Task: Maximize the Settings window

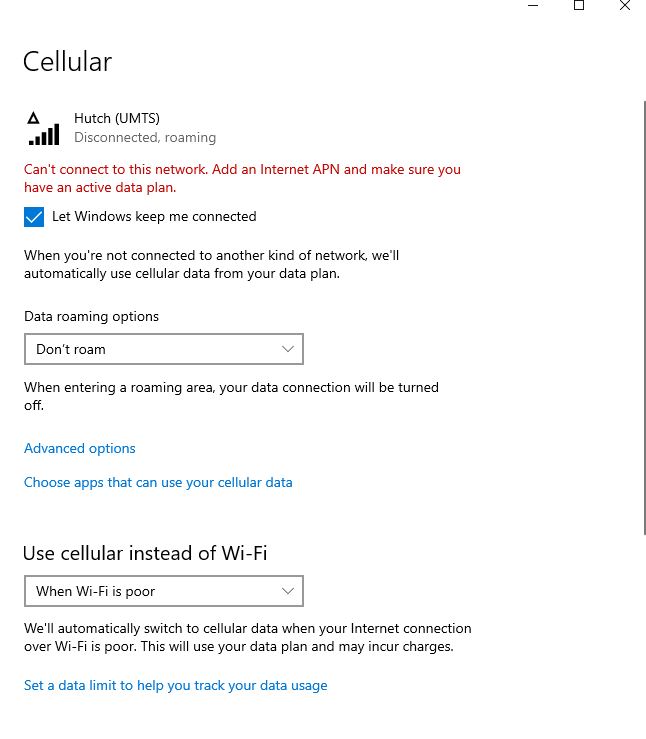Action: tap(579, 6)
